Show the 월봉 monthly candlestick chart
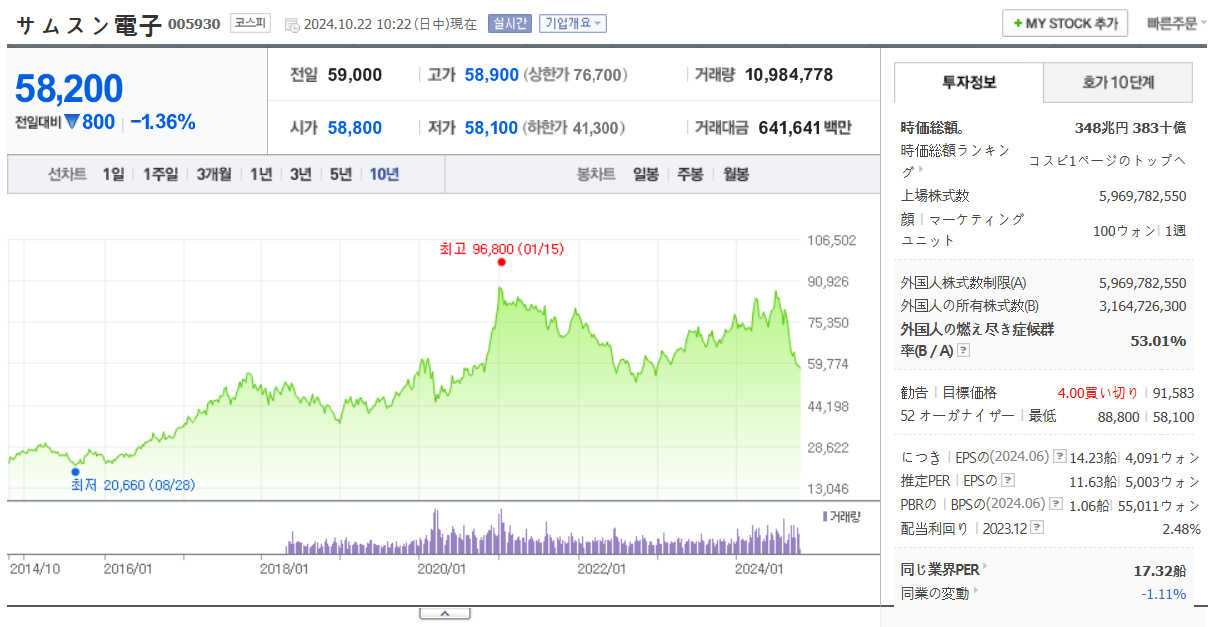Viewport: 1217px width, 627px height. 735,174
